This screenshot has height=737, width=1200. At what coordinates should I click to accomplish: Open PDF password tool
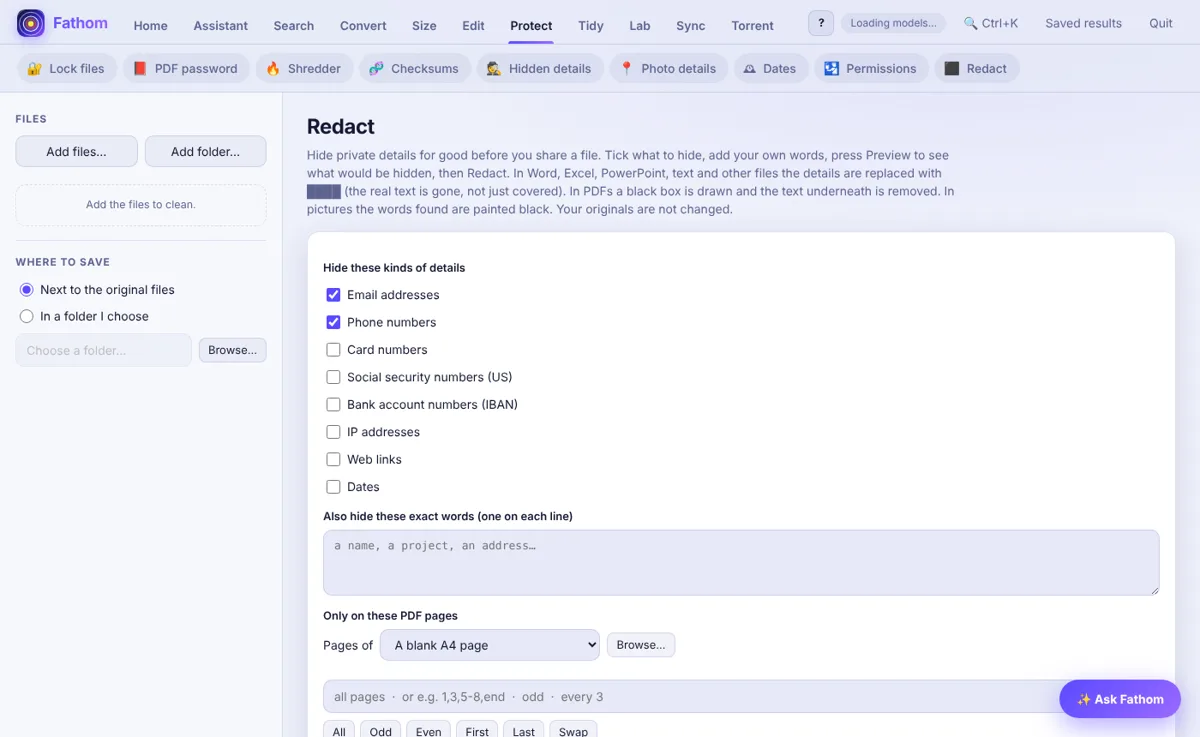(x=186, y=69)
